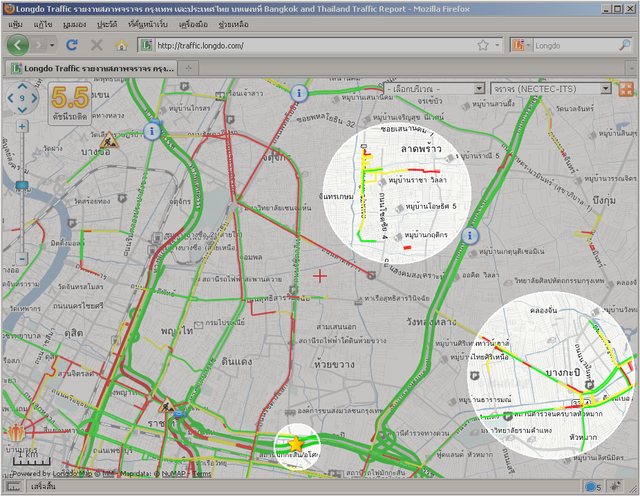Bookmark this page with the star icon
The width and height of the screenshot is (640, 496).
[483, 45]
